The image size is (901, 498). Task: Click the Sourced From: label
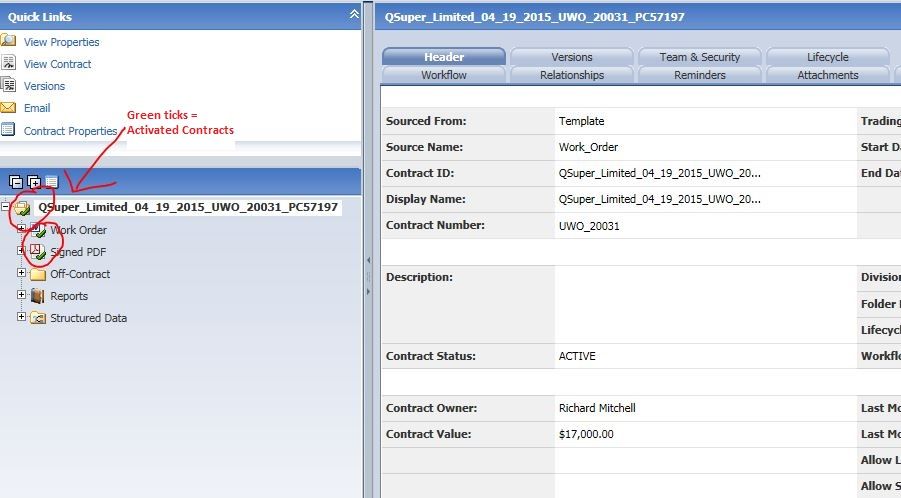pyautogui.click(x=426, y=121)
